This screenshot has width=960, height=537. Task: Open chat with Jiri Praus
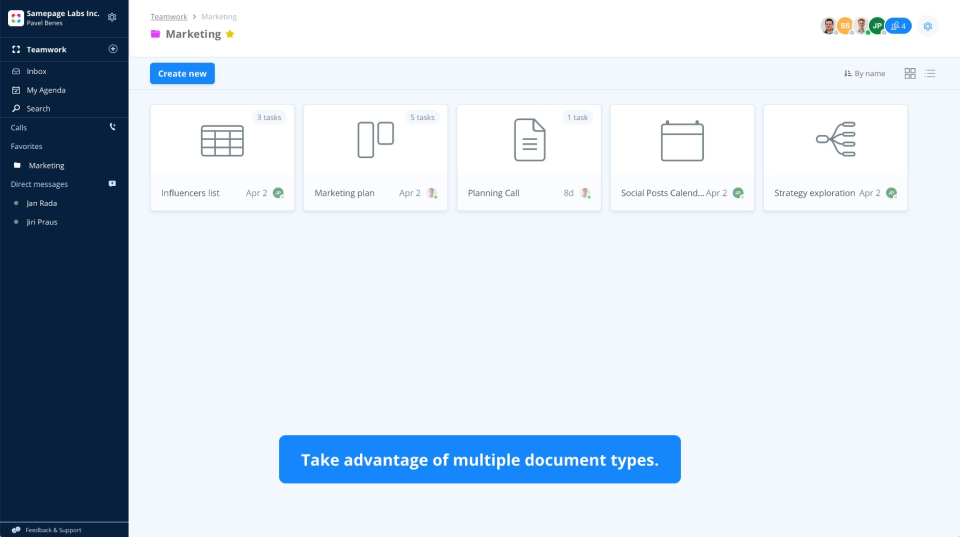[42, 222]
